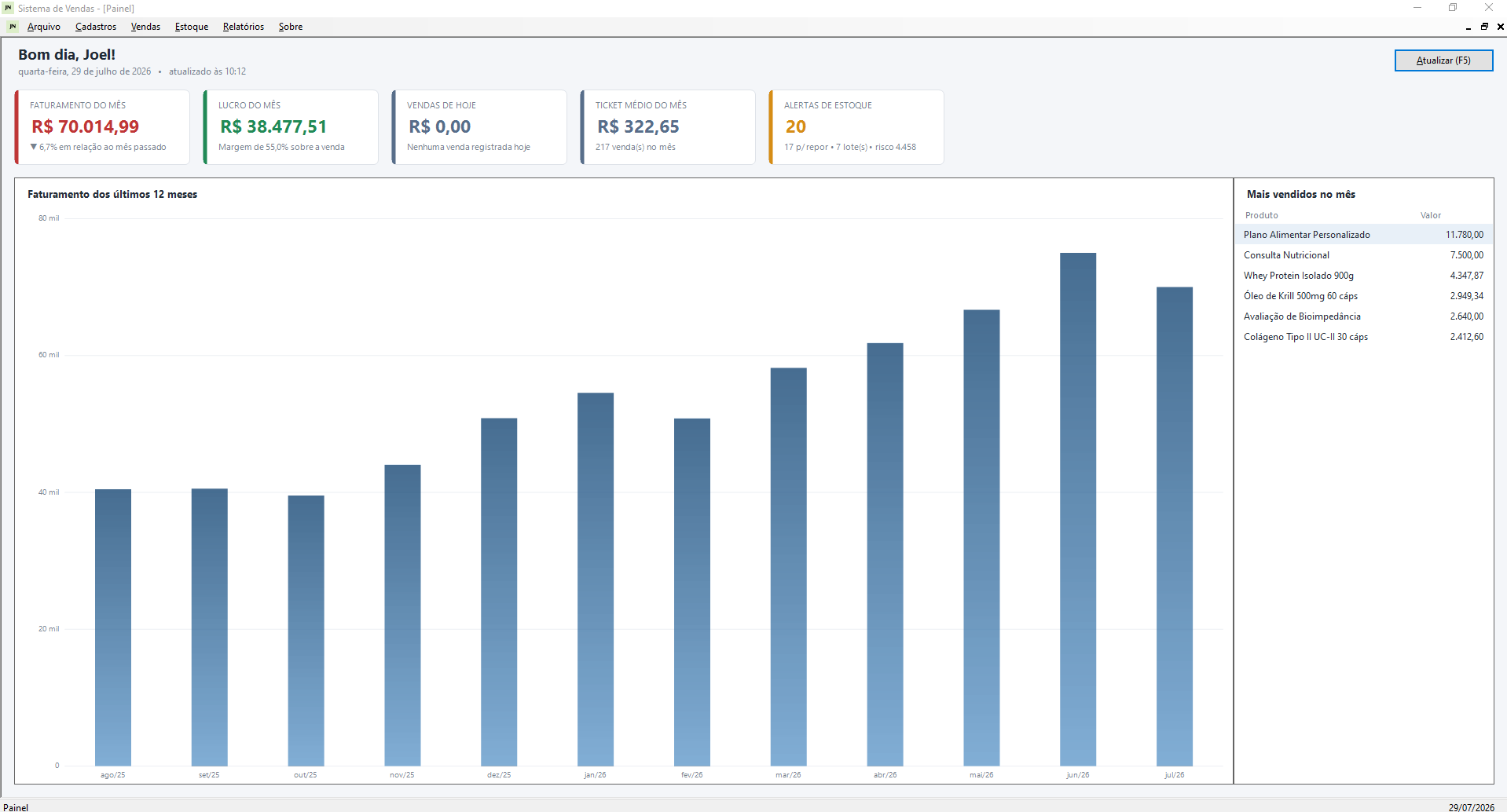Viewport: 1507px width, 812px height.
Task: Click the jun/26 bar in the chart
Action: [x=1077, y=509]
